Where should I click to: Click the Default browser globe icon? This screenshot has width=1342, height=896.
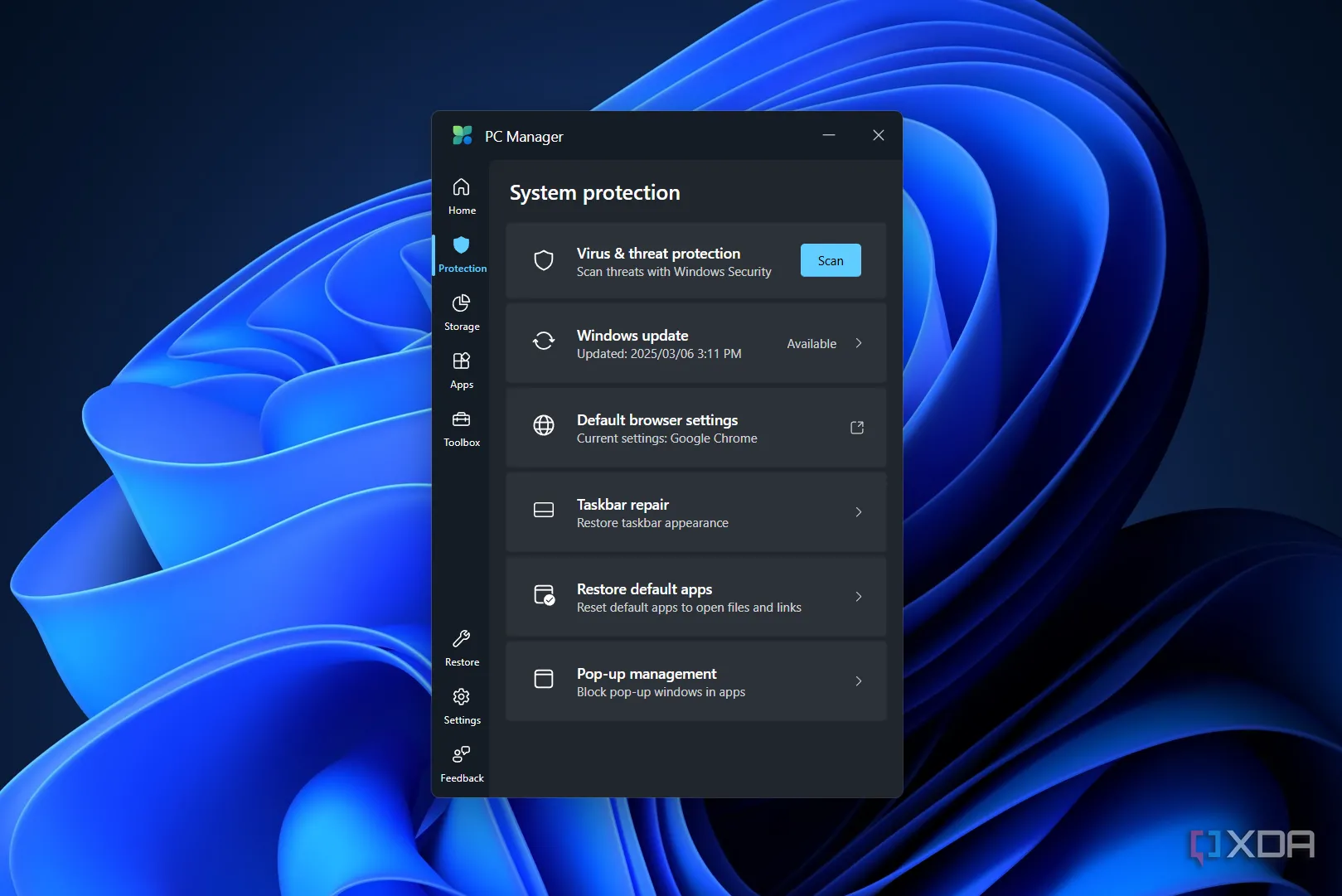(544, 425)
